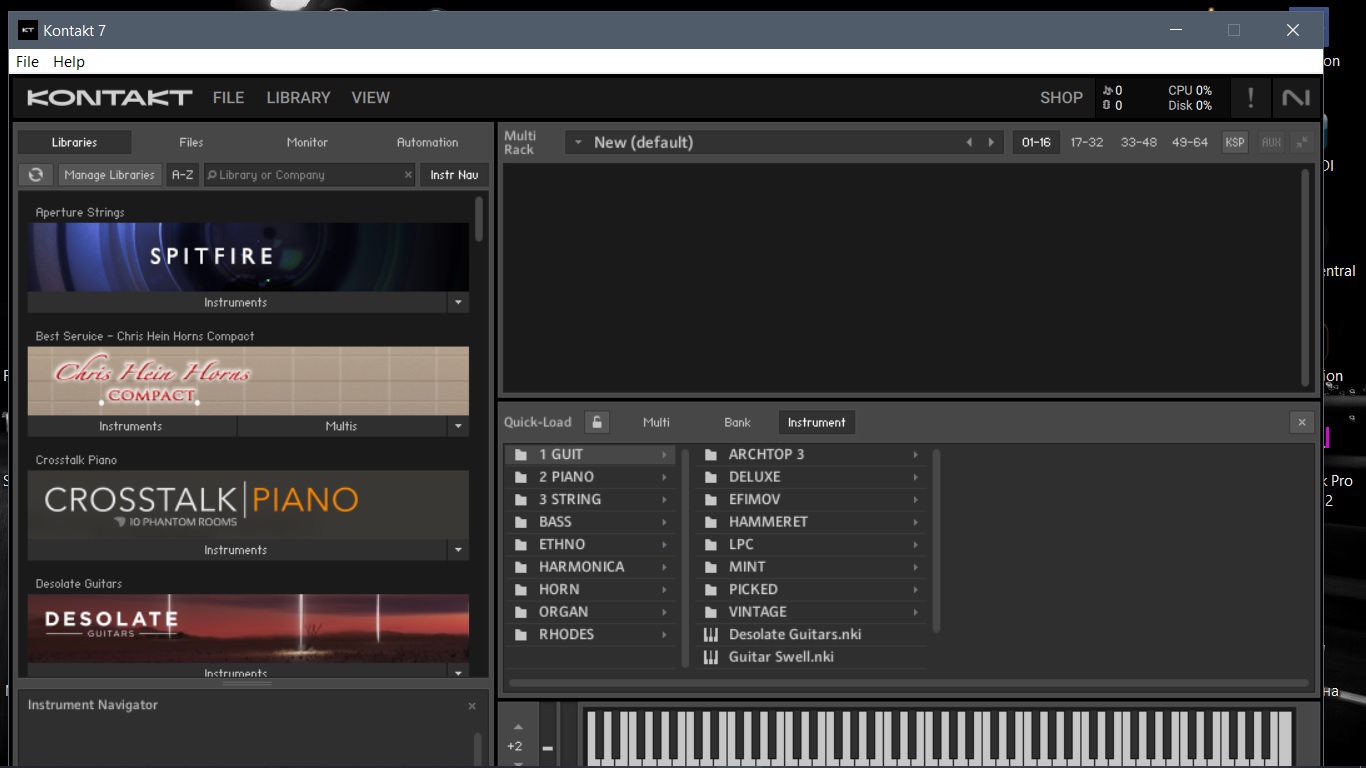Minimize rack view with the inward arrows icon

pyautogui.click(x=1301, y=142)
